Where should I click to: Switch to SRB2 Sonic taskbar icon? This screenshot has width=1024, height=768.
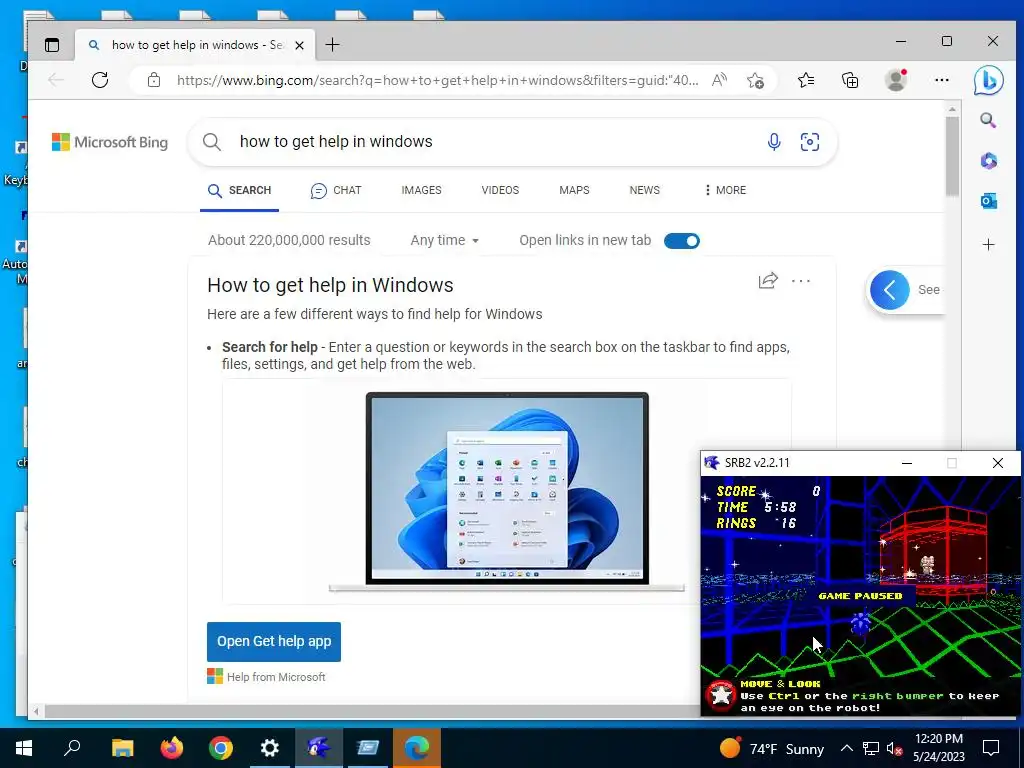(319, 748)
